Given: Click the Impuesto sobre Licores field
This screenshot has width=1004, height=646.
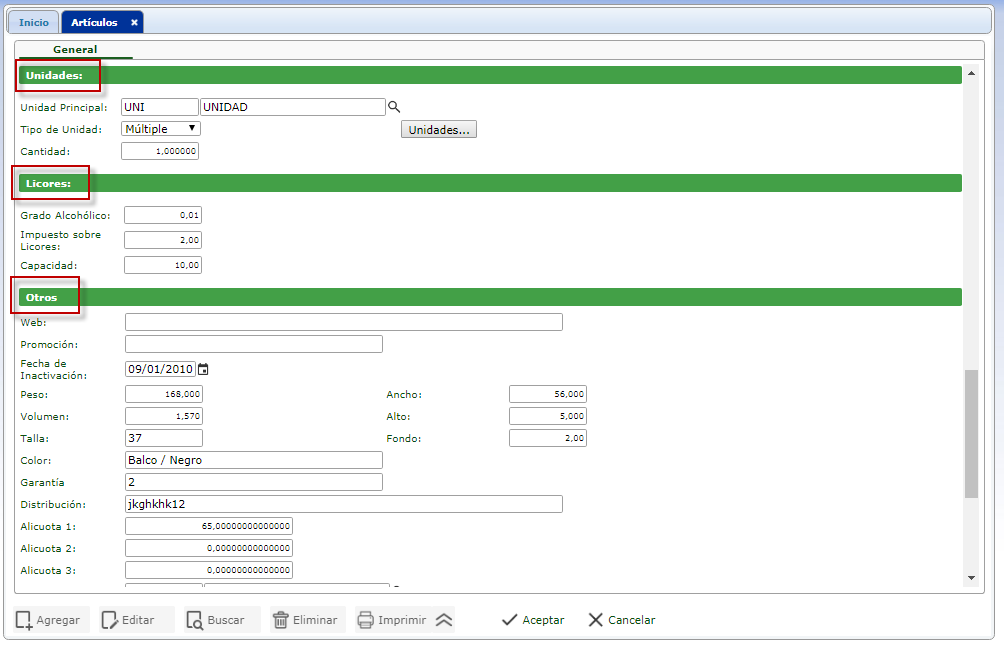Looking at the screenshot, I should [x=163, y=240].
